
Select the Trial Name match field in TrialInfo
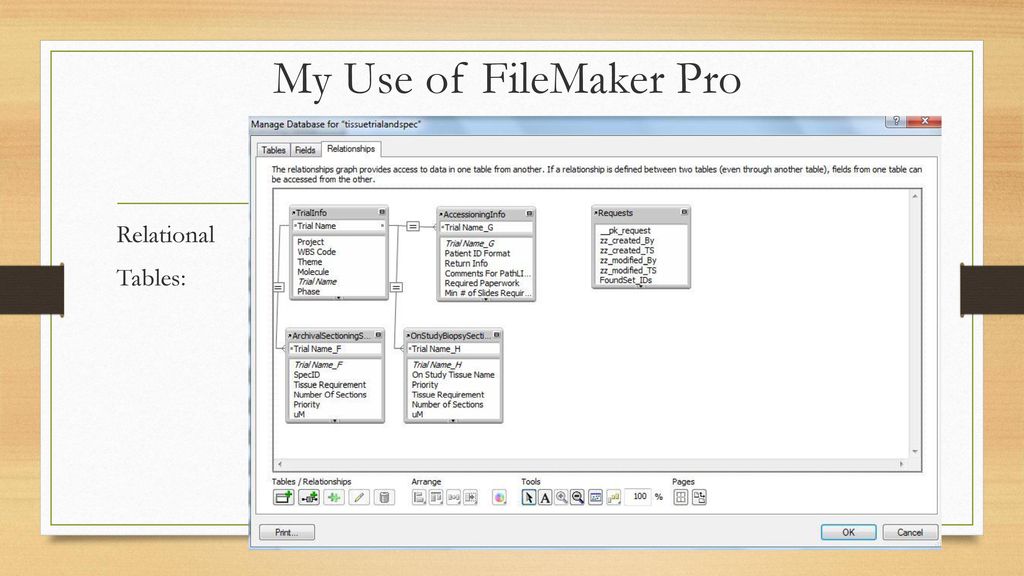(x=338, y=226)
